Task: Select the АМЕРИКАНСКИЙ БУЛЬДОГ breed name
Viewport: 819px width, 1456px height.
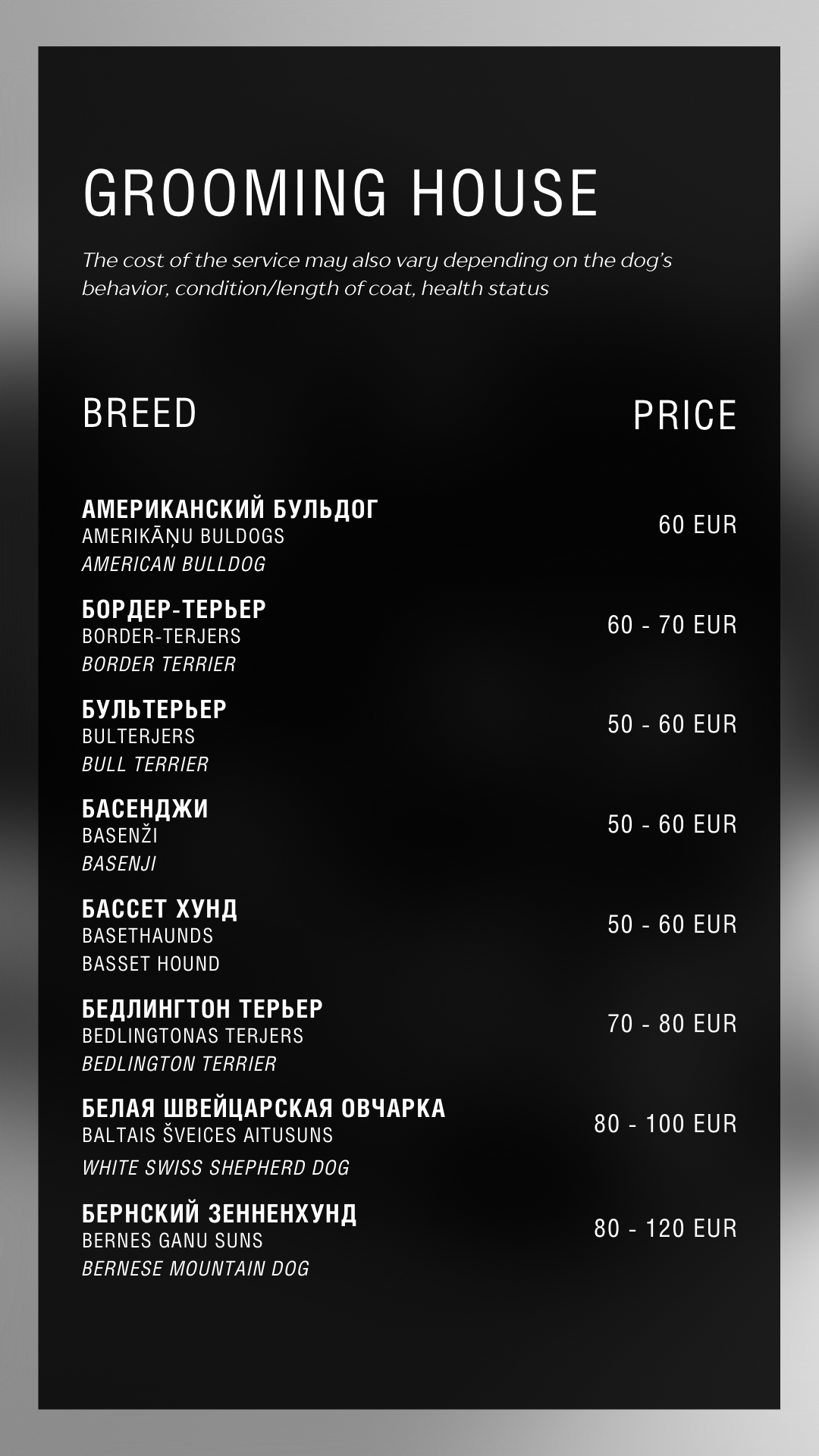Action: 230,509
